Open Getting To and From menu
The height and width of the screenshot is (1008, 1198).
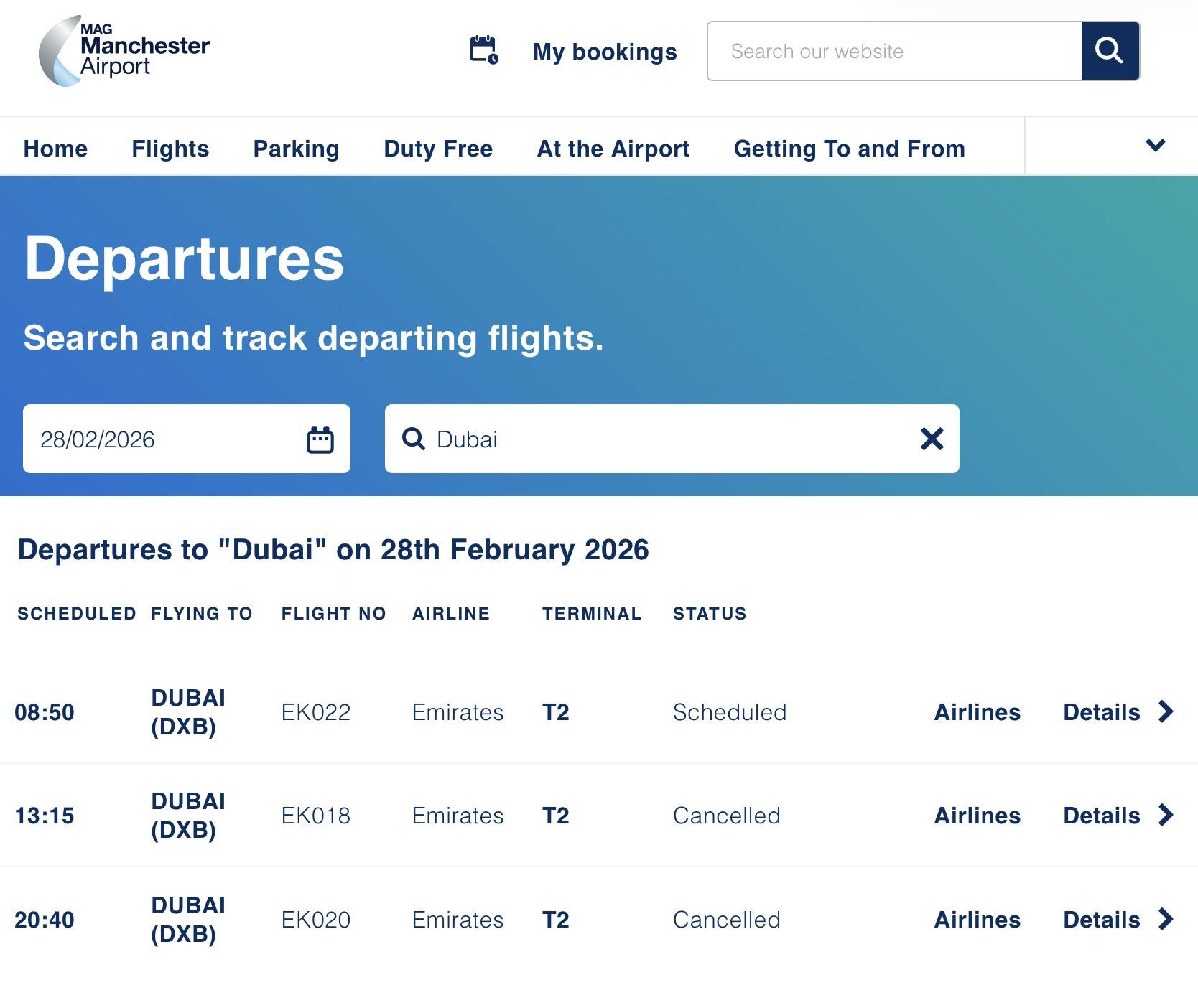[x=849, y=149]
